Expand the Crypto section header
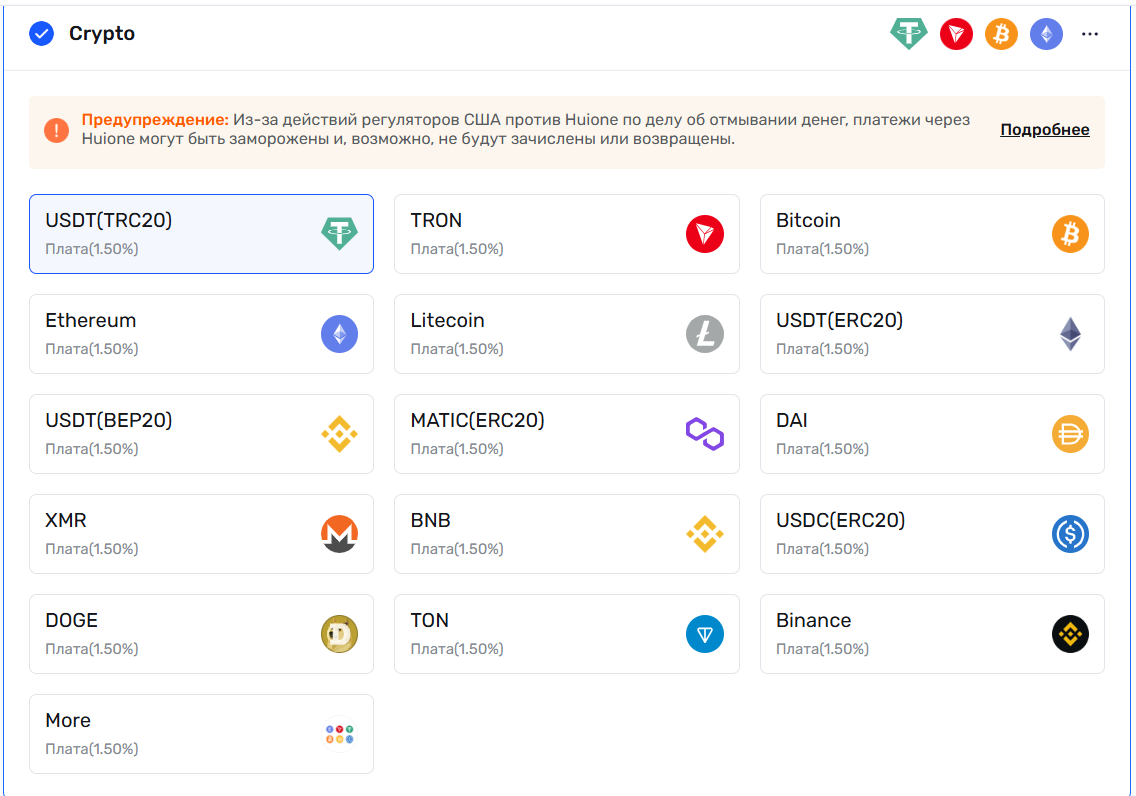This screenshot has height=796, width=1136. point(102,34)
